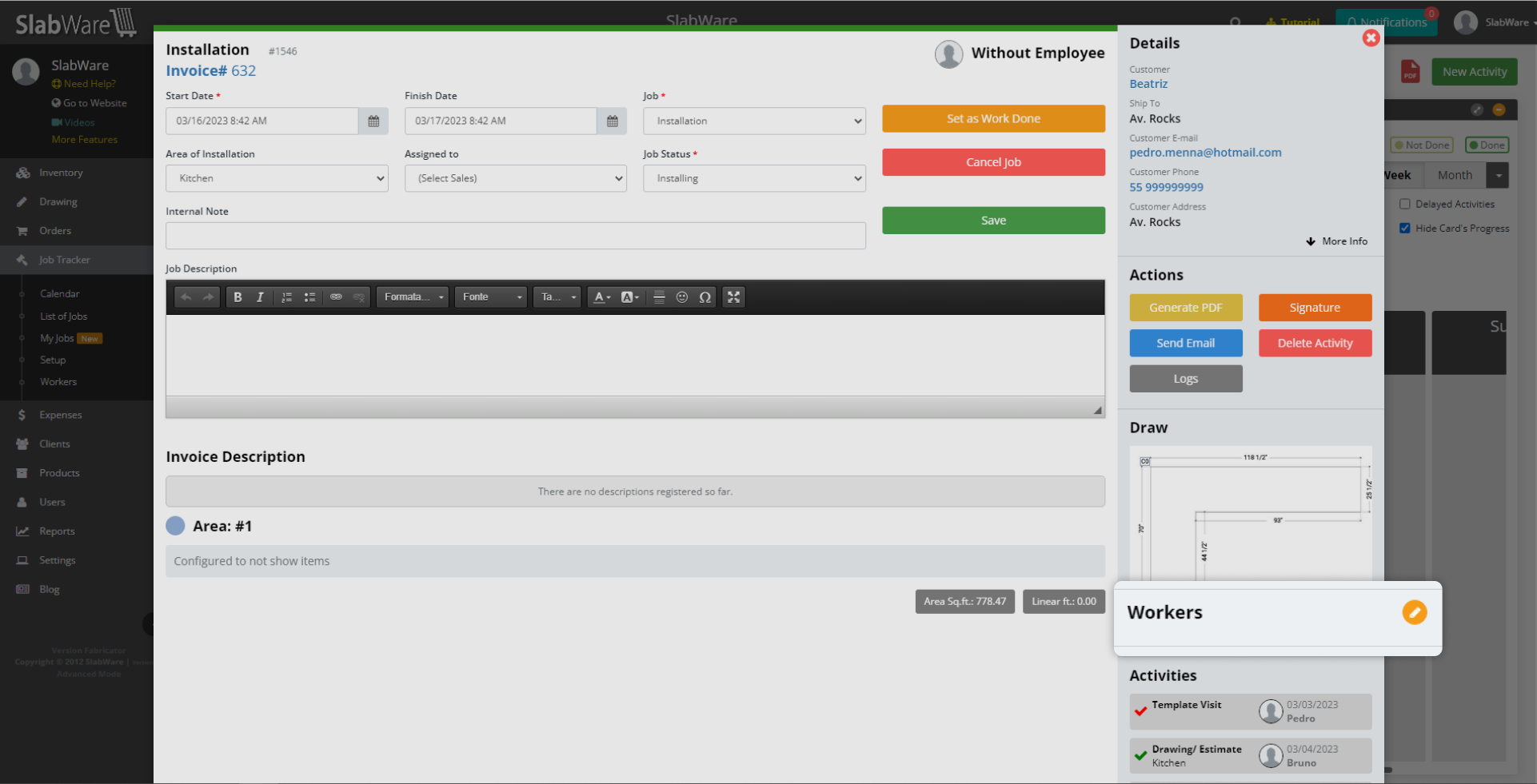Click Generate PDF in Actions
Viewport: 1537px width, 784px height.
click(x=1186, y=308)
